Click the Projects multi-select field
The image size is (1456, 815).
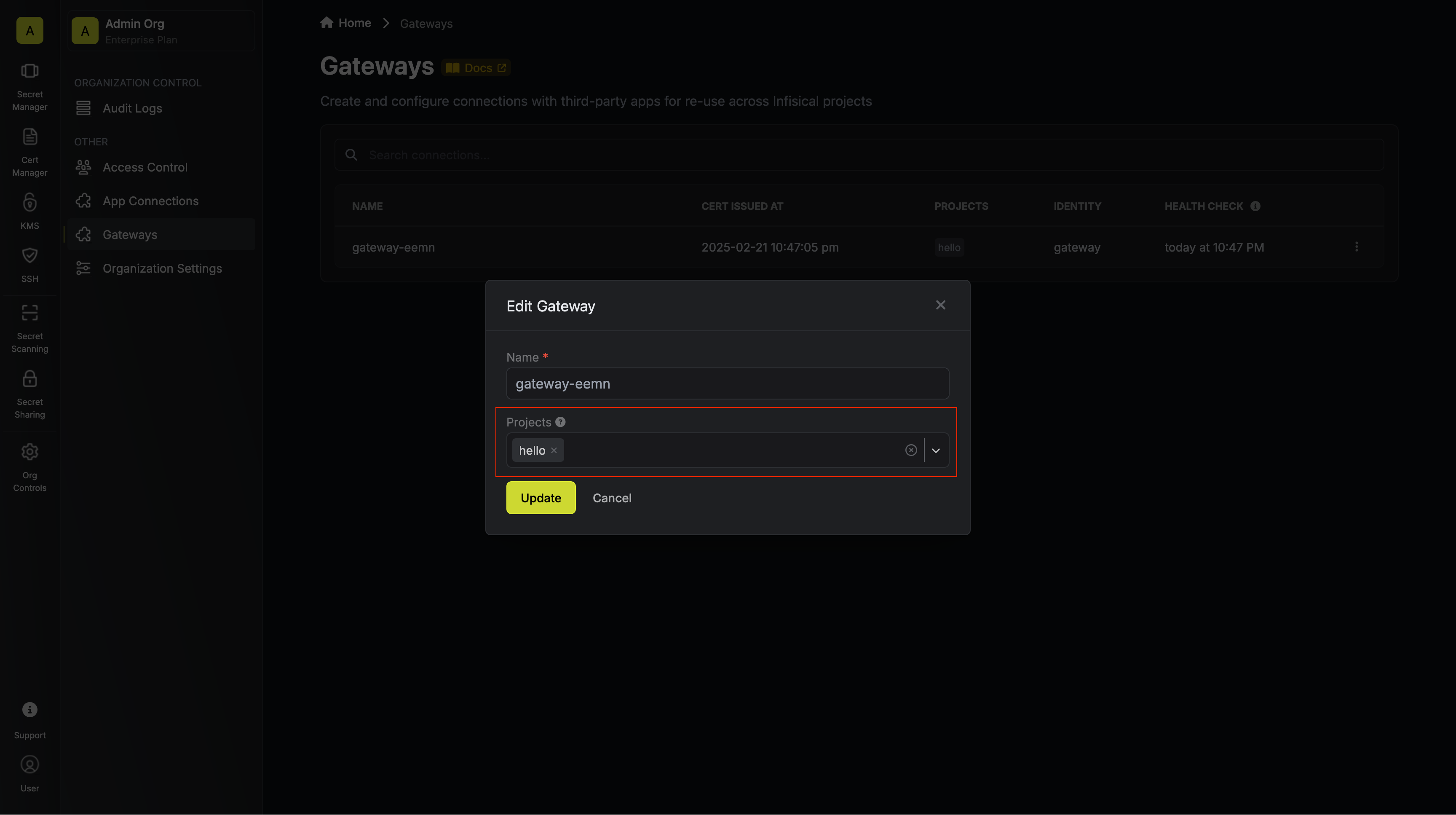(x=728, y=450)
